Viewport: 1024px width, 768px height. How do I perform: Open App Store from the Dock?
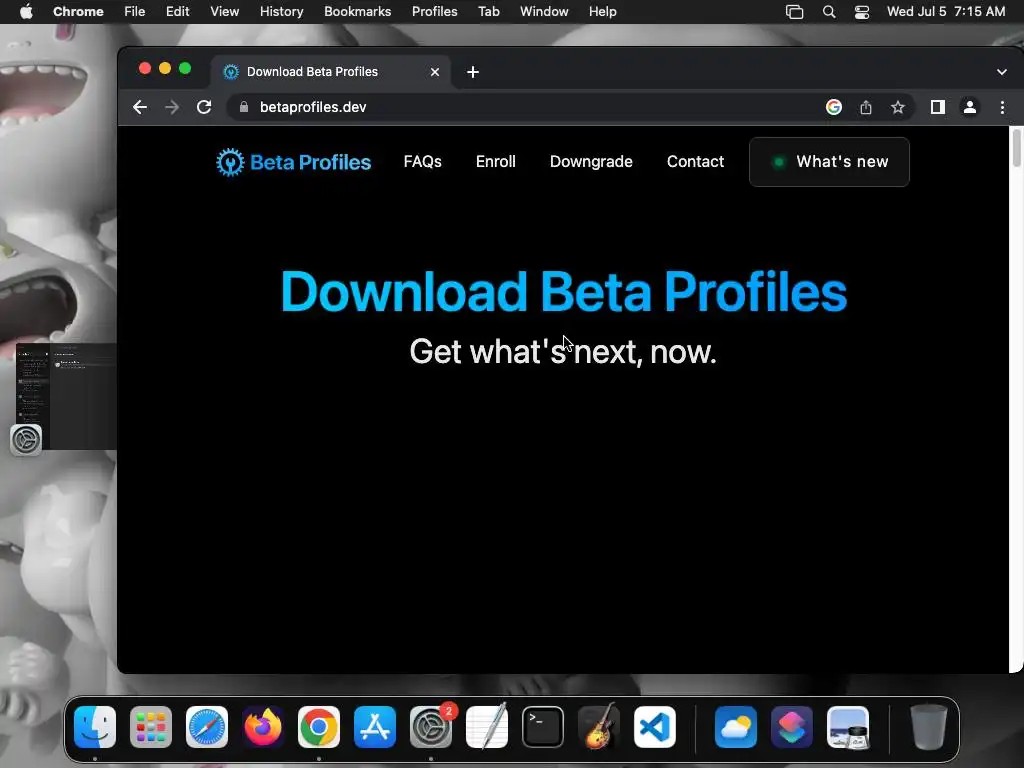[375, 727]
